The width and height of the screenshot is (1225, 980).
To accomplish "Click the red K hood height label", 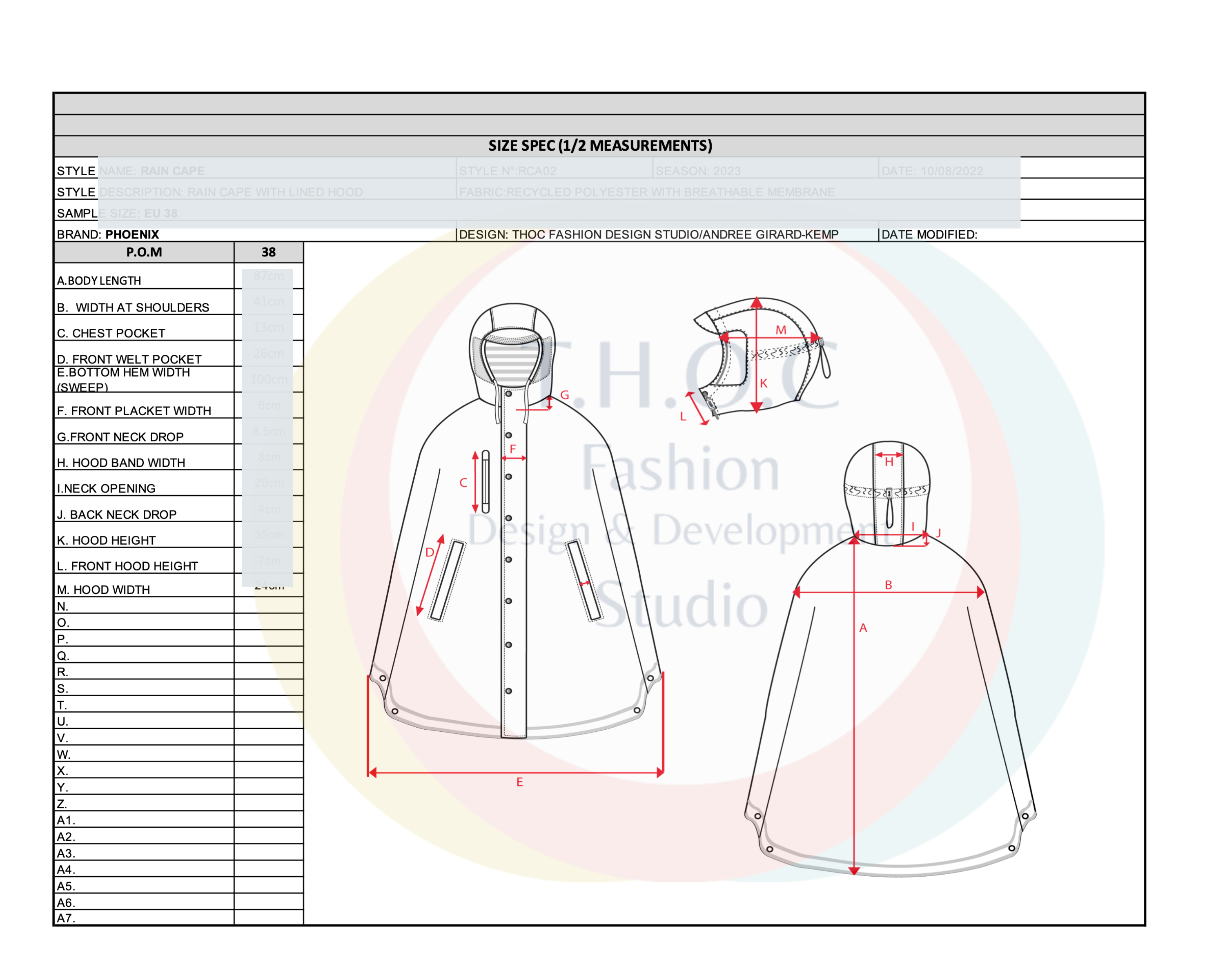I will pos(764,383).
